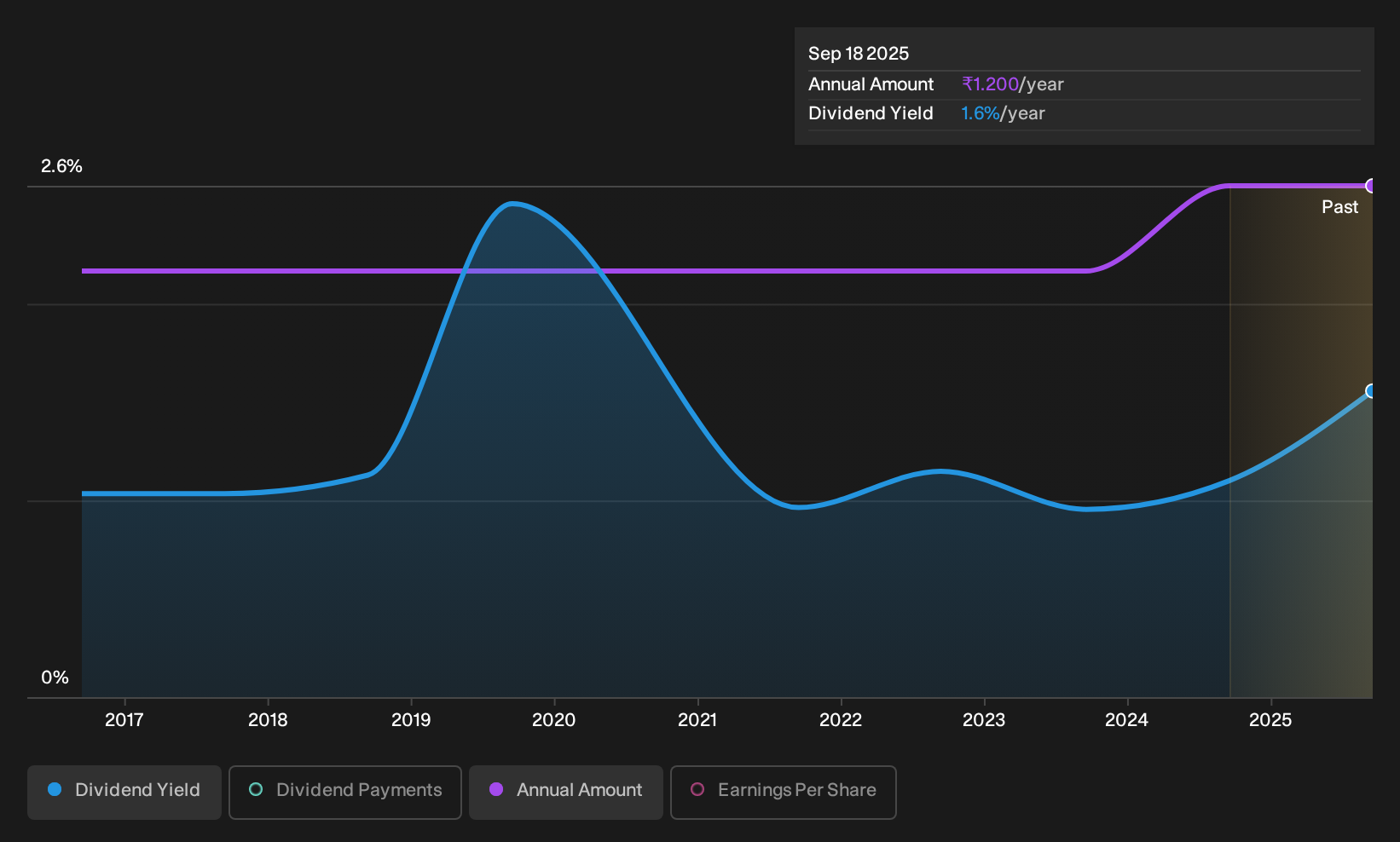Click the Past label on the chart
1400x842 pixels.
click(x=1339, y=207)
